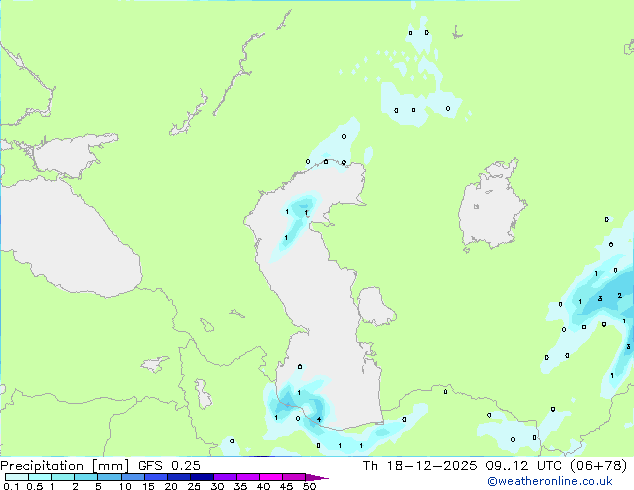
Task: Click the 30–35 mm purple legend swatch
Action: click(225, 477)
